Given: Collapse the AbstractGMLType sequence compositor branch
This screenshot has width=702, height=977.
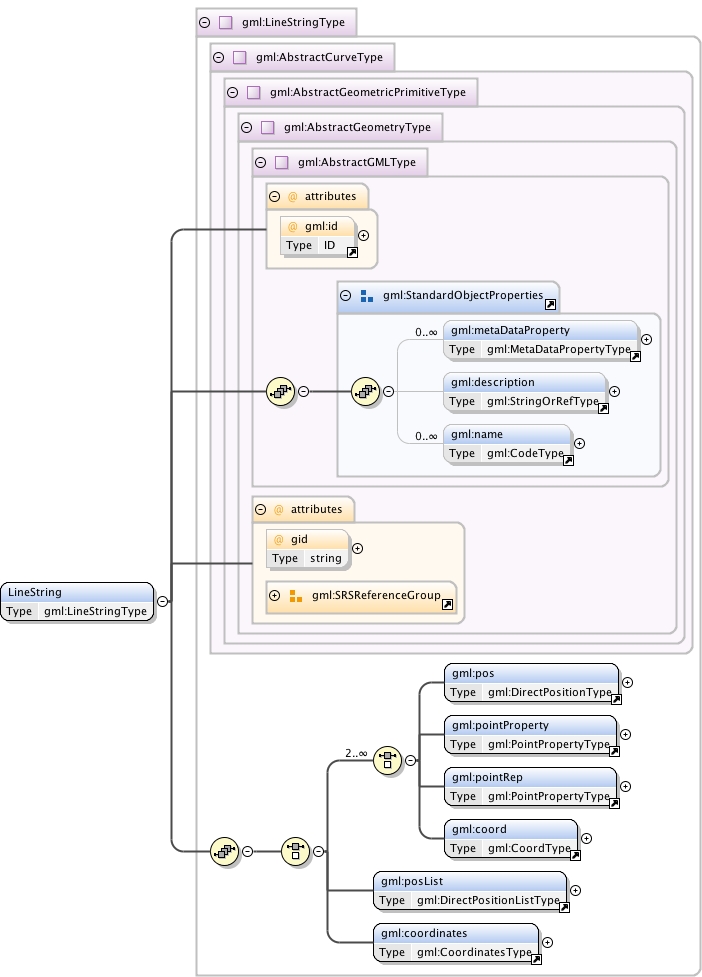Looking at the screenshot, I should click(303, 391).
